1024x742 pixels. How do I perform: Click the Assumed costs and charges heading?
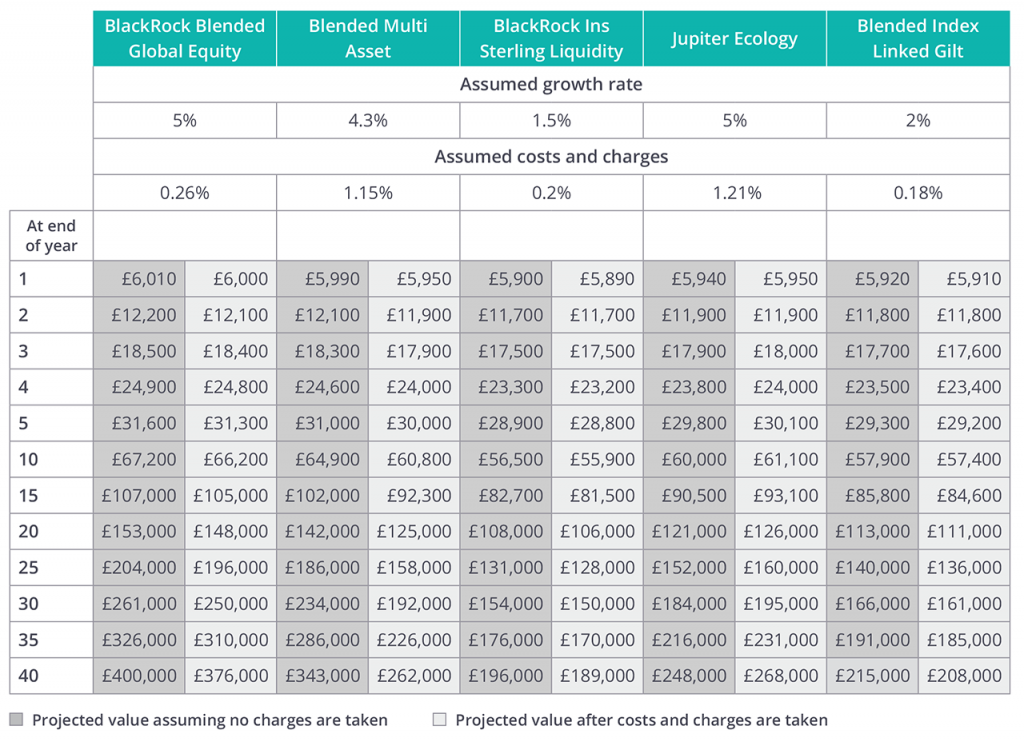tap(551, 156)
